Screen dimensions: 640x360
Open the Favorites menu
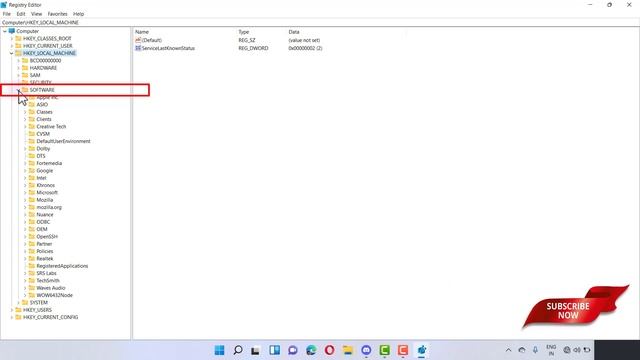pyautogui.click(x=57, y=14)
